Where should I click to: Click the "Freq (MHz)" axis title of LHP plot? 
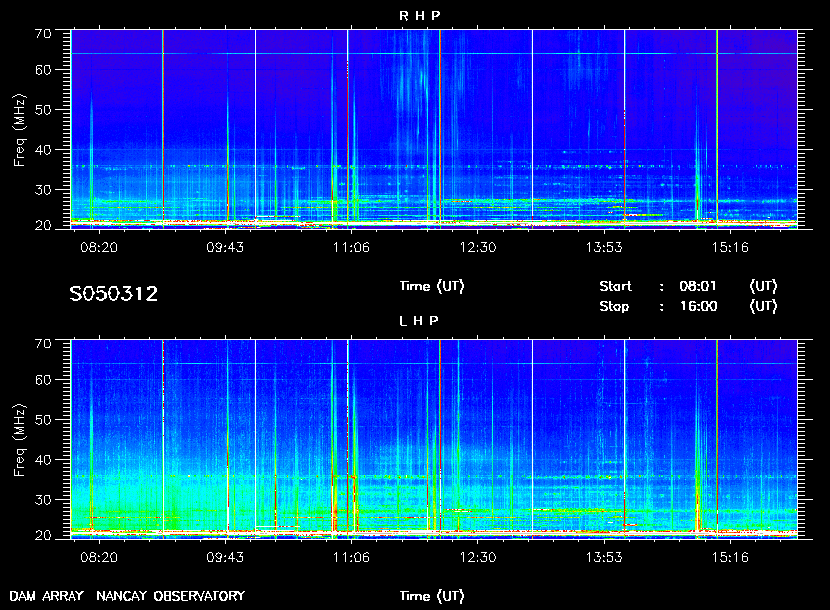20,441
